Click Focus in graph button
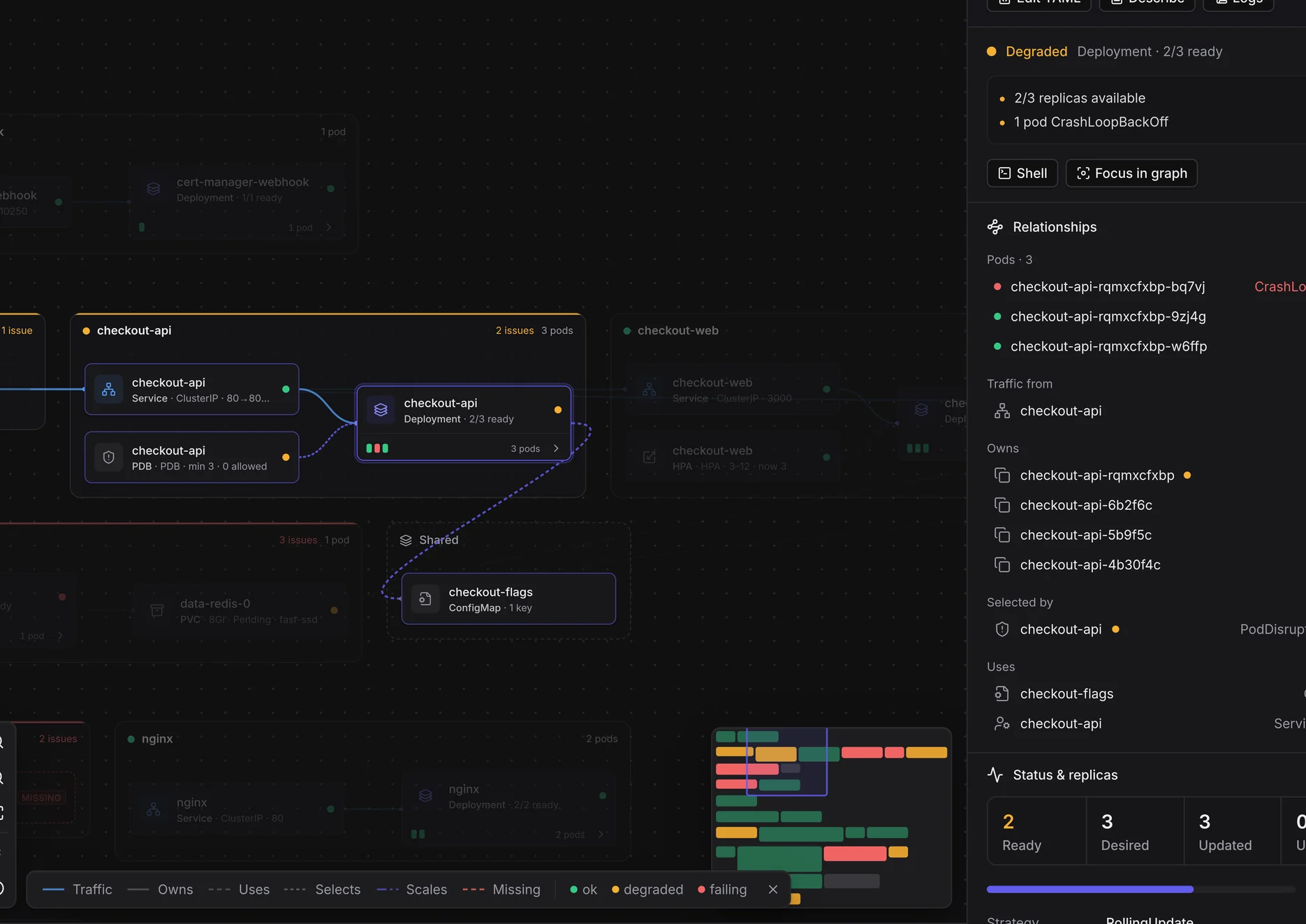 (x=1131, y=173)
